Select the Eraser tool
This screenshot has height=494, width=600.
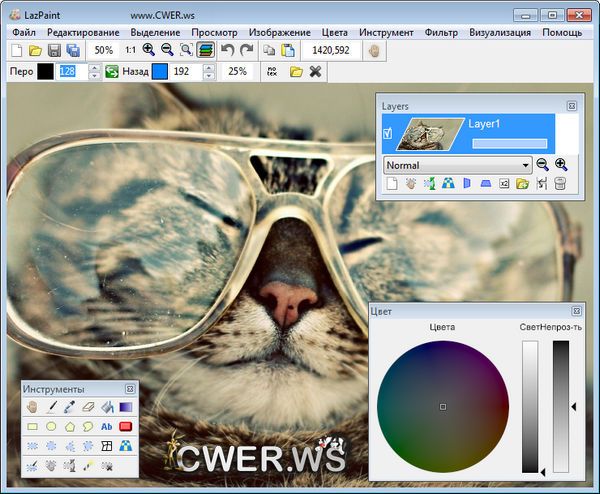coord(87,407)
